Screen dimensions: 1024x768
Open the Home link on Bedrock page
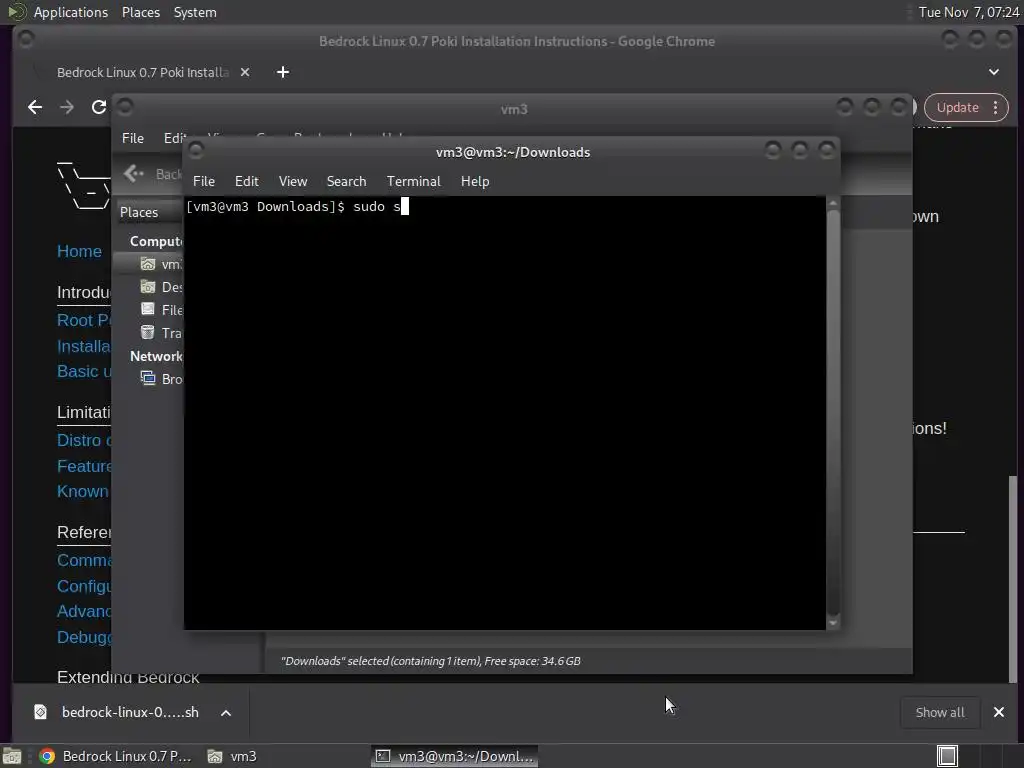[79, 251]
